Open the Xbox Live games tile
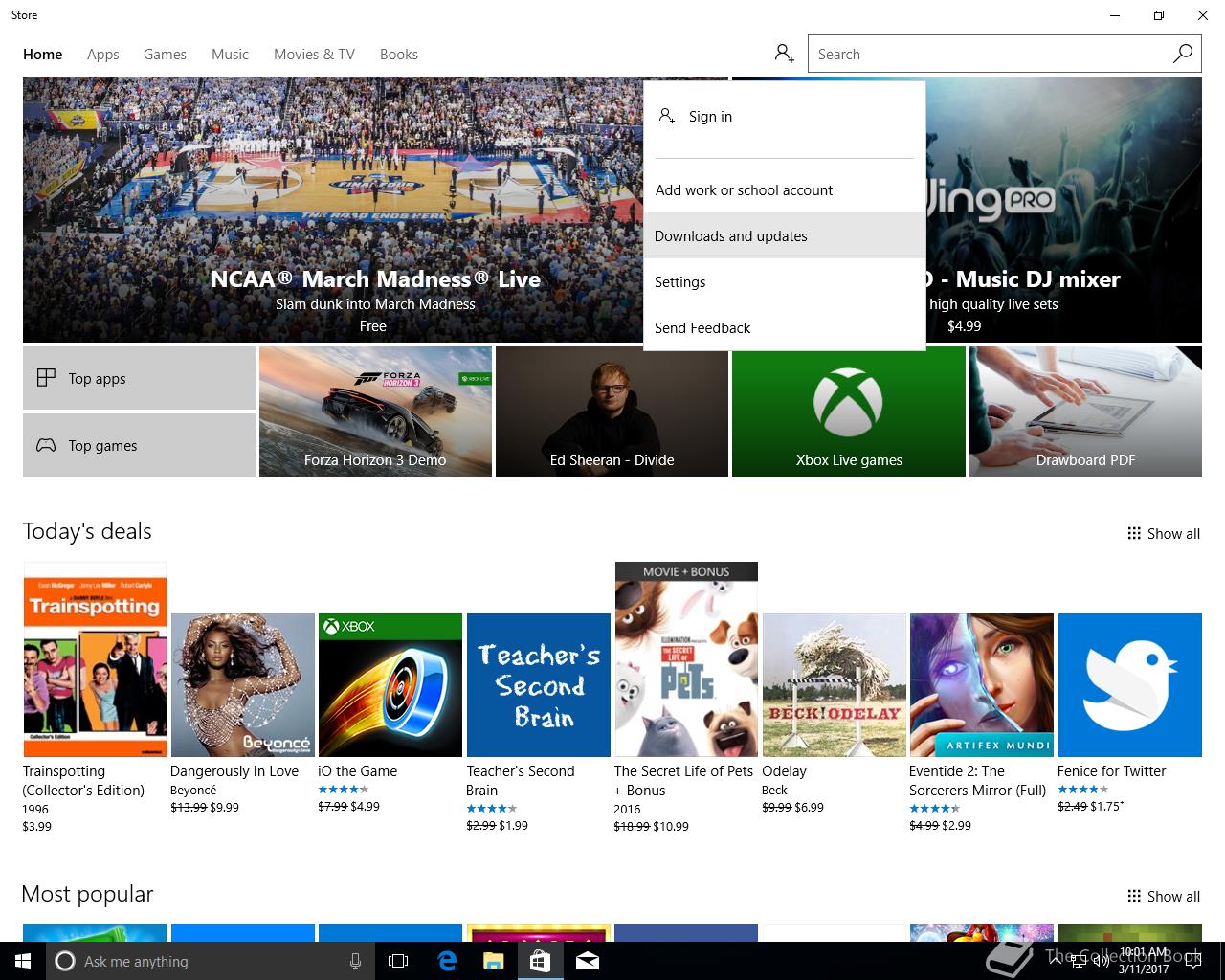The width and height of the screenshot is (1225, 980). click(x=849, y=412)
